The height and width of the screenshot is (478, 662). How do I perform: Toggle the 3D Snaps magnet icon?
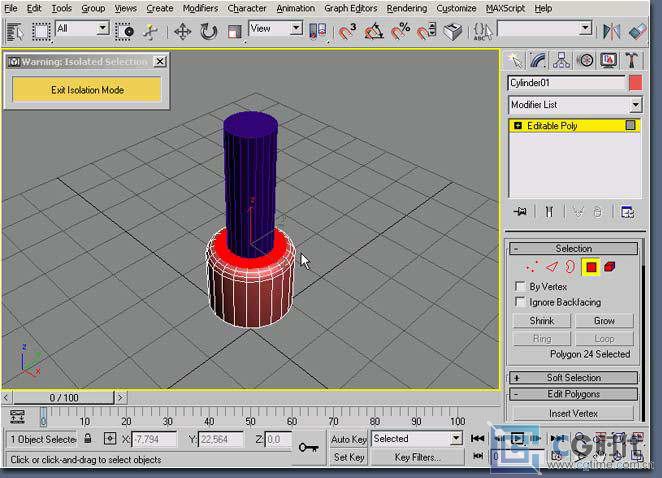347,31
